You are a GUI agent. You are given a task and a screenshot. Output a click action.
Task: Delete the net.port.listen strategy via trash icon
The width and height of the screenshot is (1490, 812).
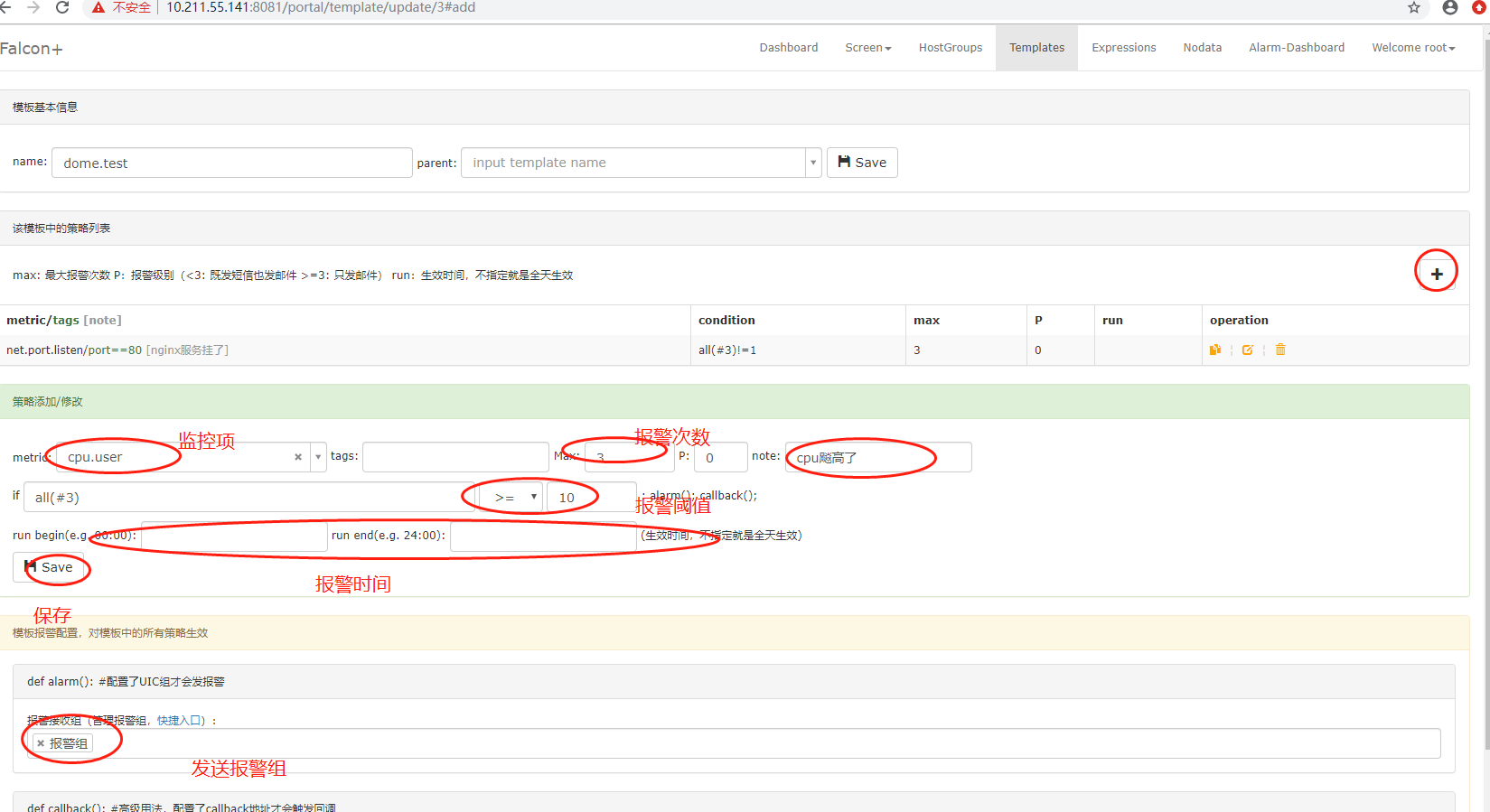click(x=1280, y=350)
